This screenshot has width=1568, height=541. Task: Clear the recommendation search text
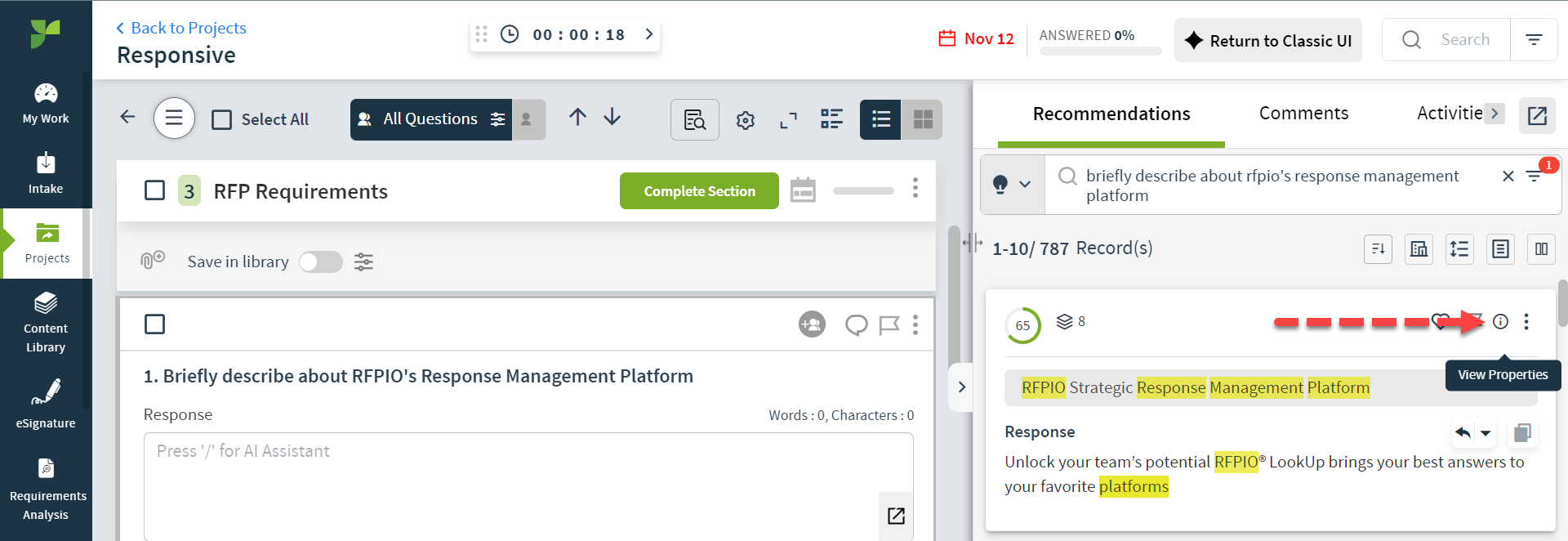(x=1508, y=176)
